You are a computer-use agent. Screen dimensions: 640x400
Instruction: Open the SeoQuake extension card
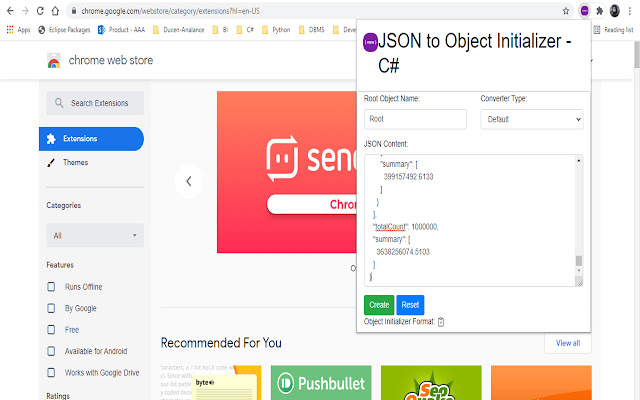(x=431, y=382)
